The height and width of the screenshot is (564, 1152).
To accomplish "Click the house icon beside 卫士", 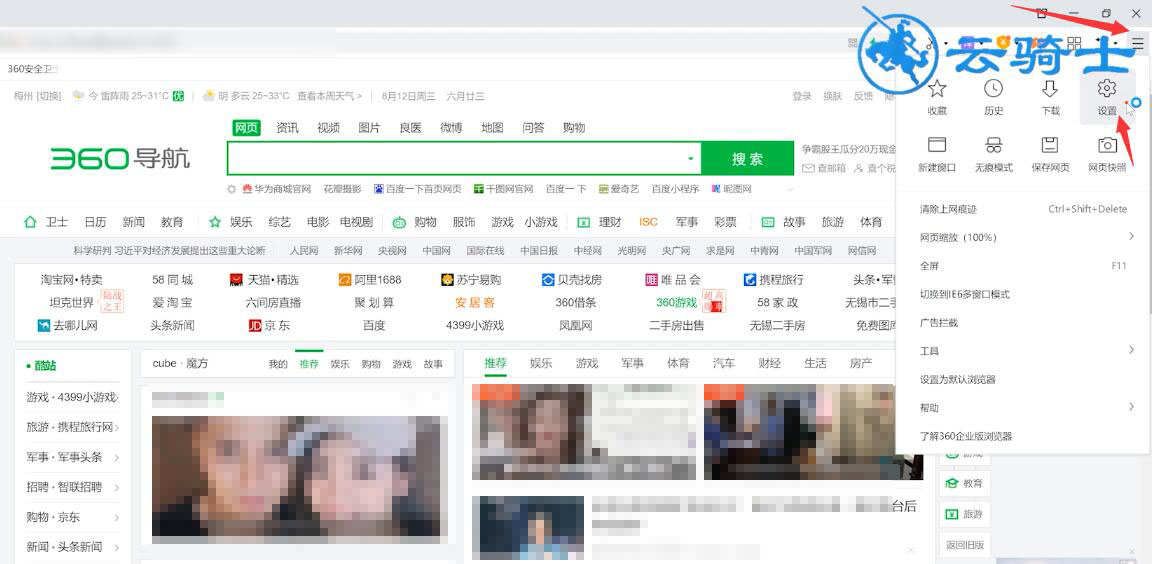I will click(x=30, y=222).
